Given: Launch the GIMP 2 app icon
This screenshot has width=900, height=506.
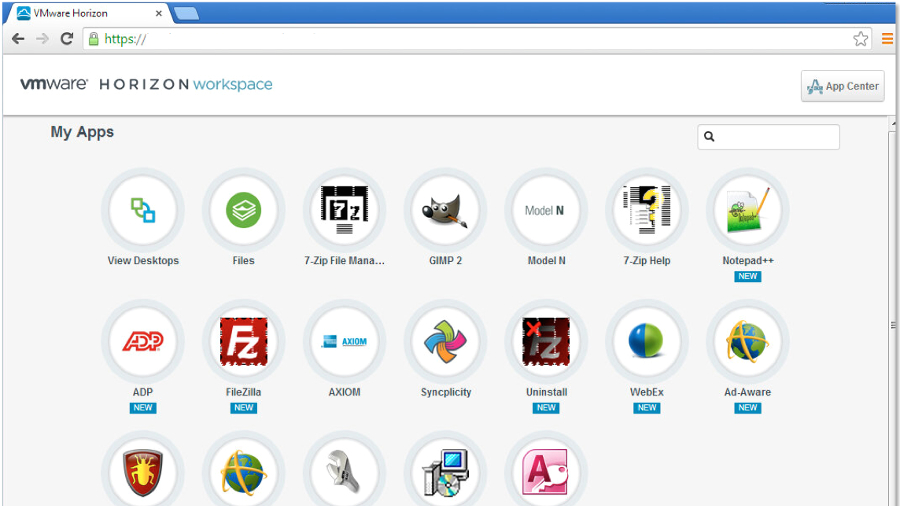Looking at the screenshot, I should pyautogui.click(x=445, y=210).
